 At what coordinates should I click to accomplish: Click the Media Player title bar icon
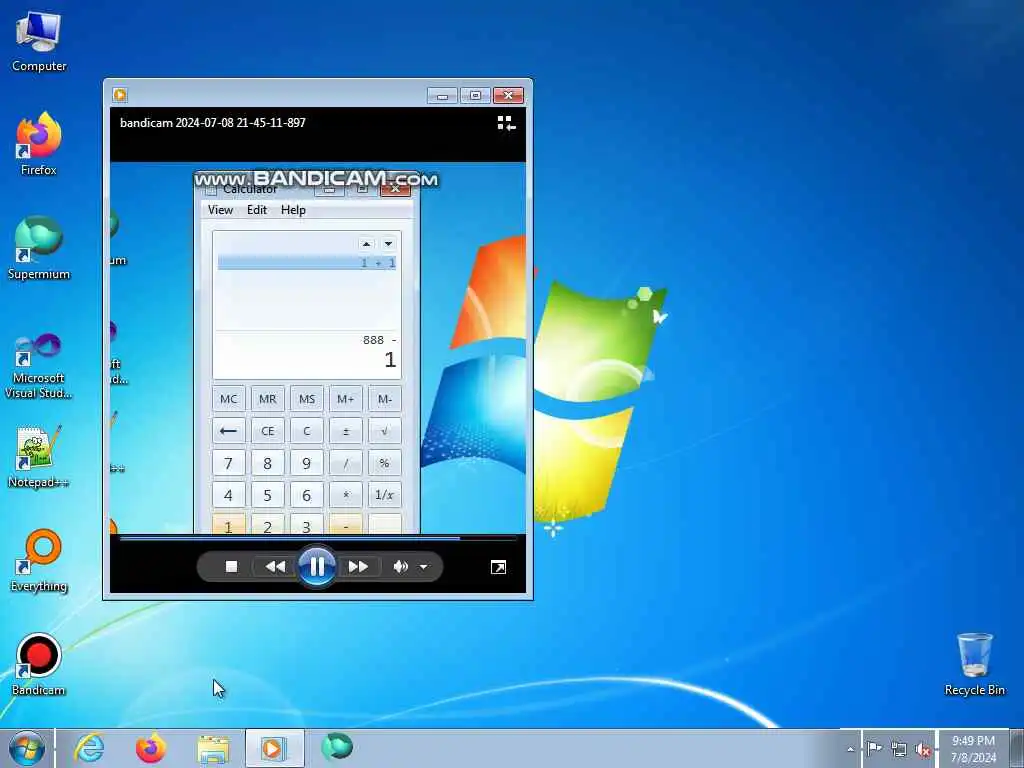click(x=120, y=95)
